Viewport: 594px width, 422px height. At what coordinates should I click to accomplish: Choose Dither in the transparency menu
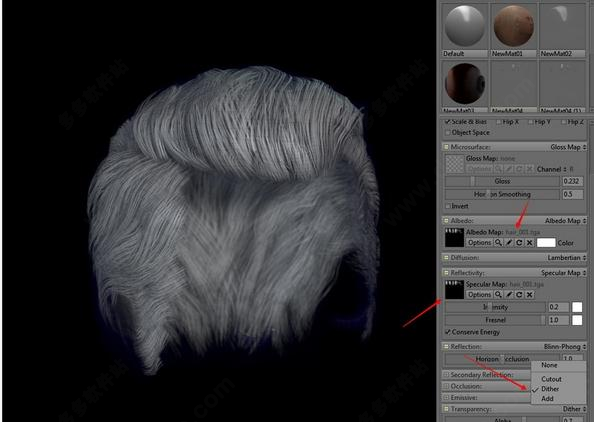tap(558, 389)
